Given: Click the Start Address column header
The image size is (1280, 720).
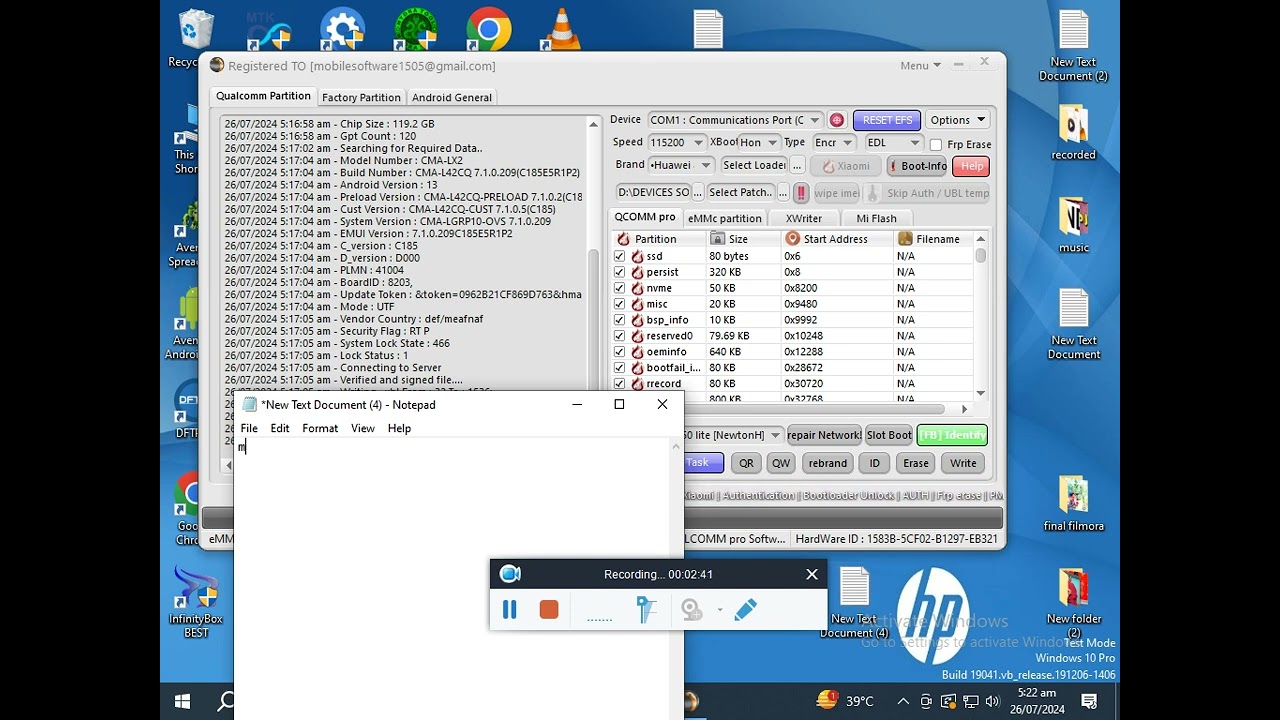Looking at the screenshot, I should (x=837, y=239).
